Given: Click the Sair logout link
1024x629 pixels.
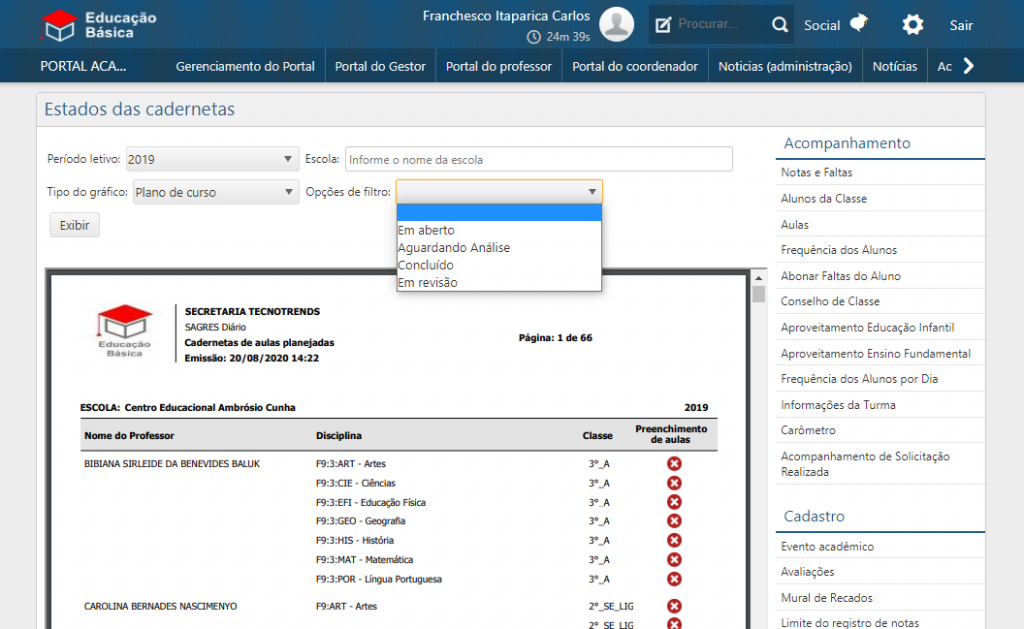Looking at the screenshot, I should (961, 25).
